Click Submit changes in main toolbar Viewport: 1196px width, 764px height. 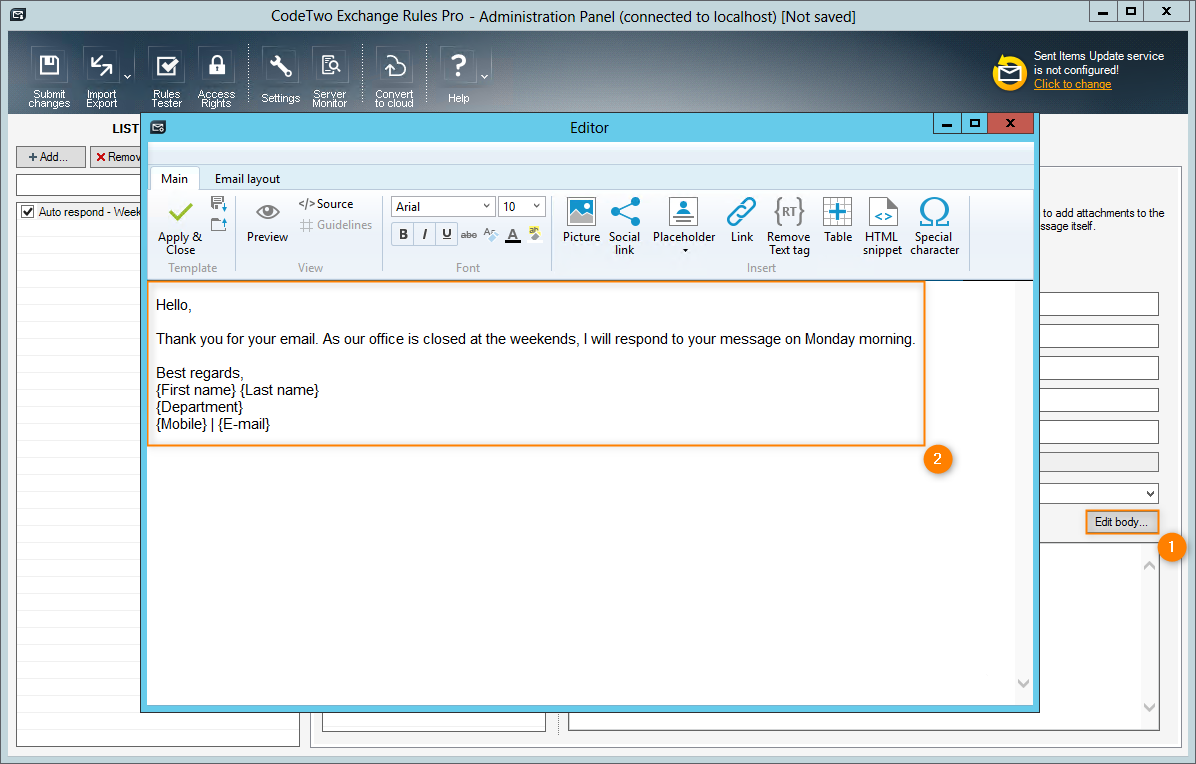(50, 78)
